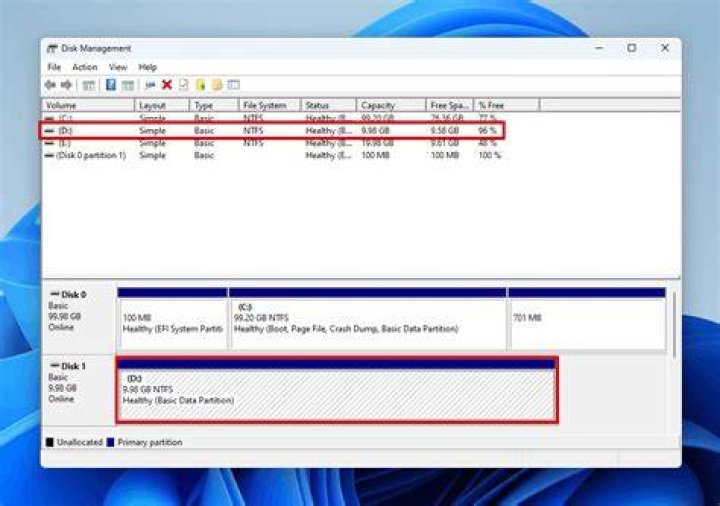Viewport: 720px width, 506px height.
Task: Click the Show/Hide Console Tree toolbar icon
Action: [x=88, y=85]
